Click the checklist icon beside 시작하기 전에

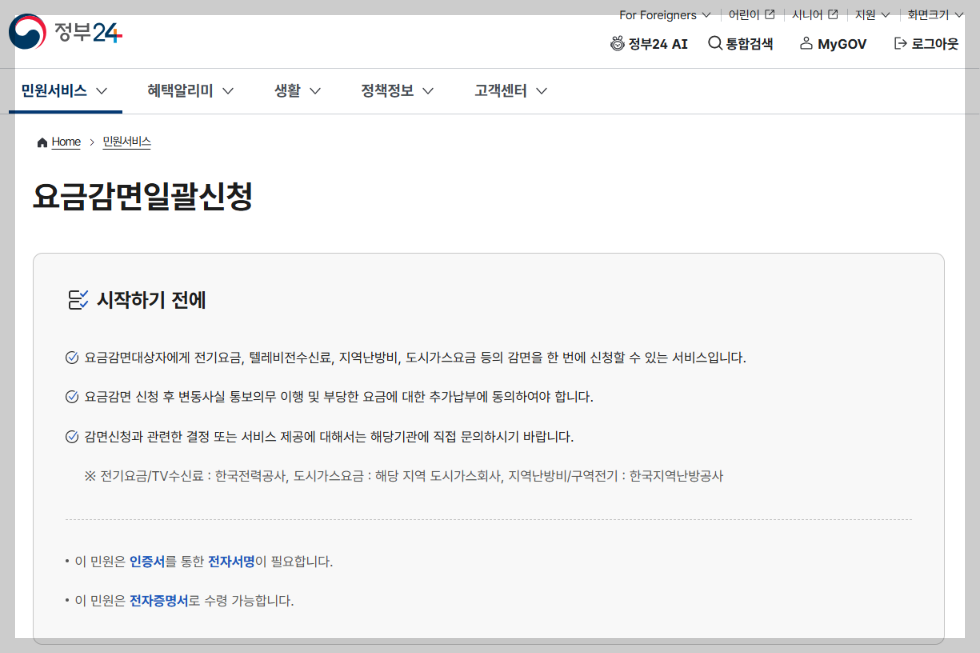(78, 300)
